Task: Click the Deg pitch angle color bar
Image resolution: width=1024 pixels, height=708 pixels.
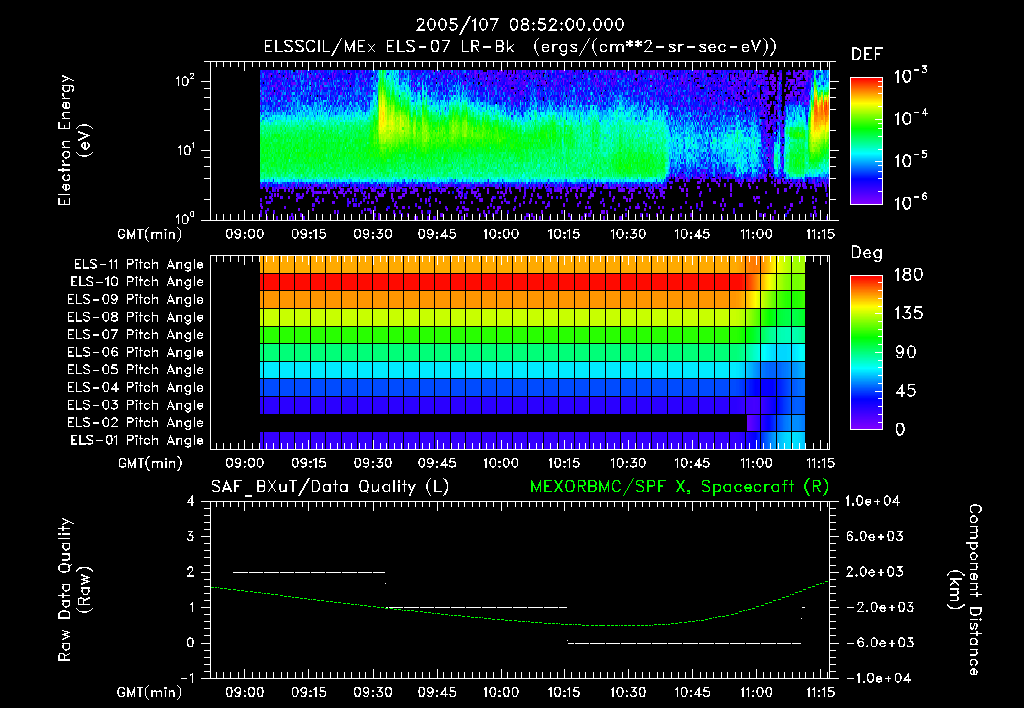Action: [x=865, y=352]
